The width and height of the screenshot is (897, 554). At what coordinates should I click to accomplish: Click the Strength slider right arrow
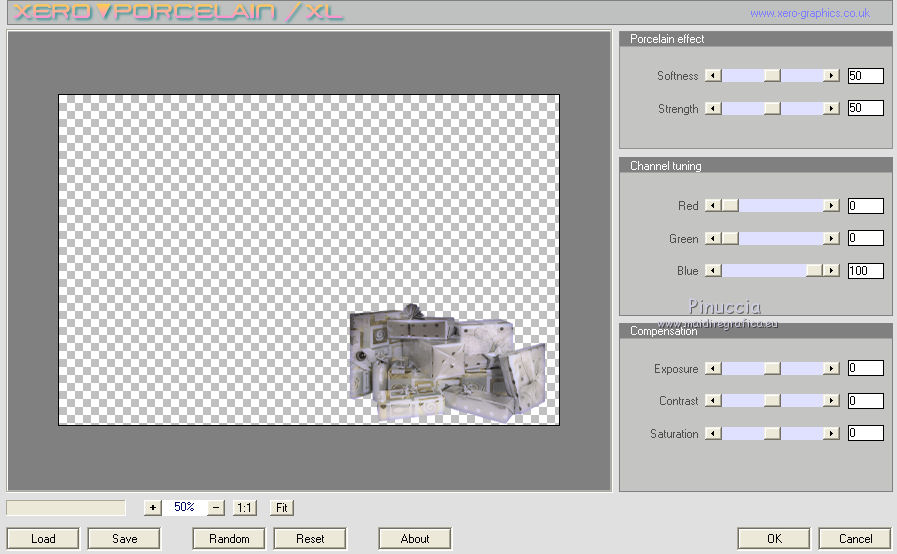[x=831, y=108]
